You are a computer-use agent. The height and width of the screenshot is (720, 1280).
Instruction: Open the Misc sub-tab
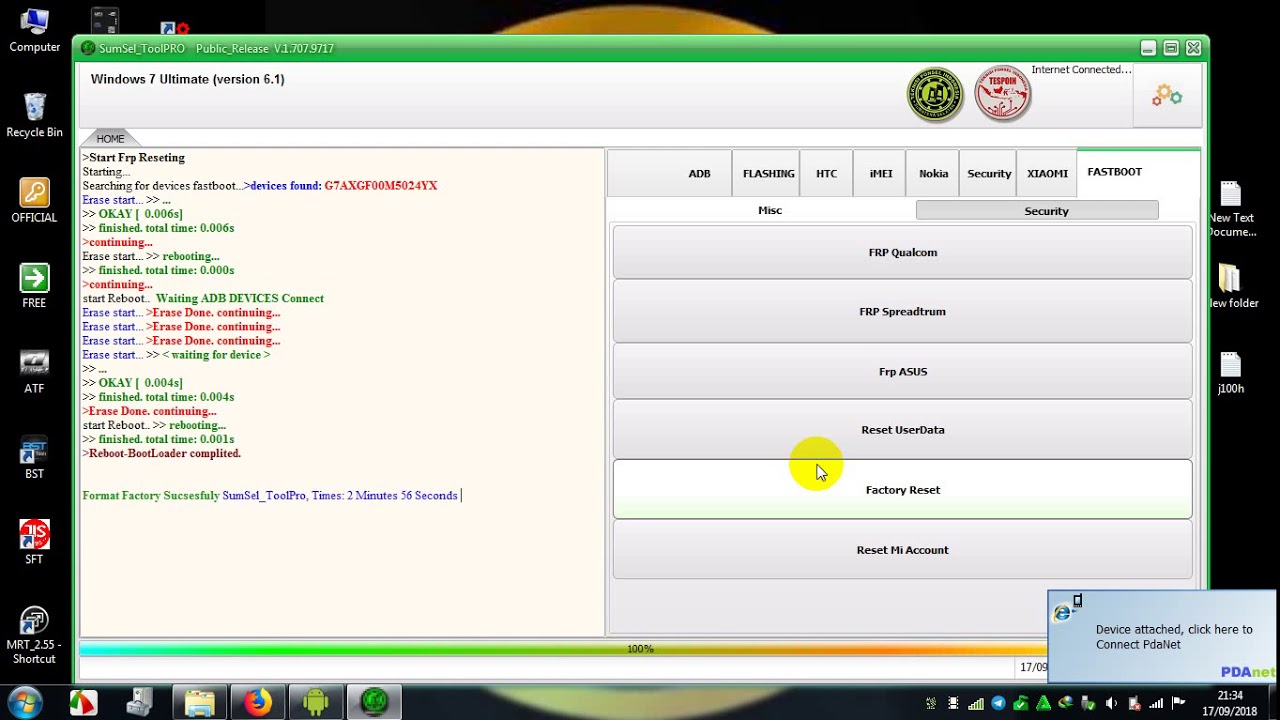click(770, 210)
